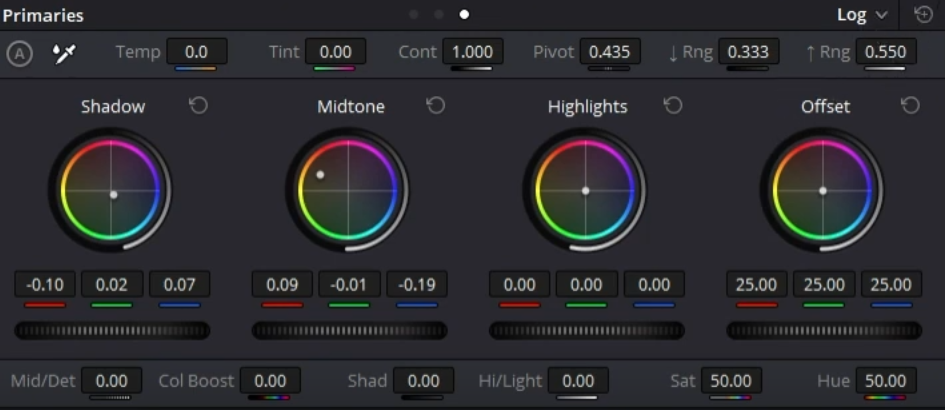Click the Highlights red value field
The image size is (945, 410).
point(519,285)
